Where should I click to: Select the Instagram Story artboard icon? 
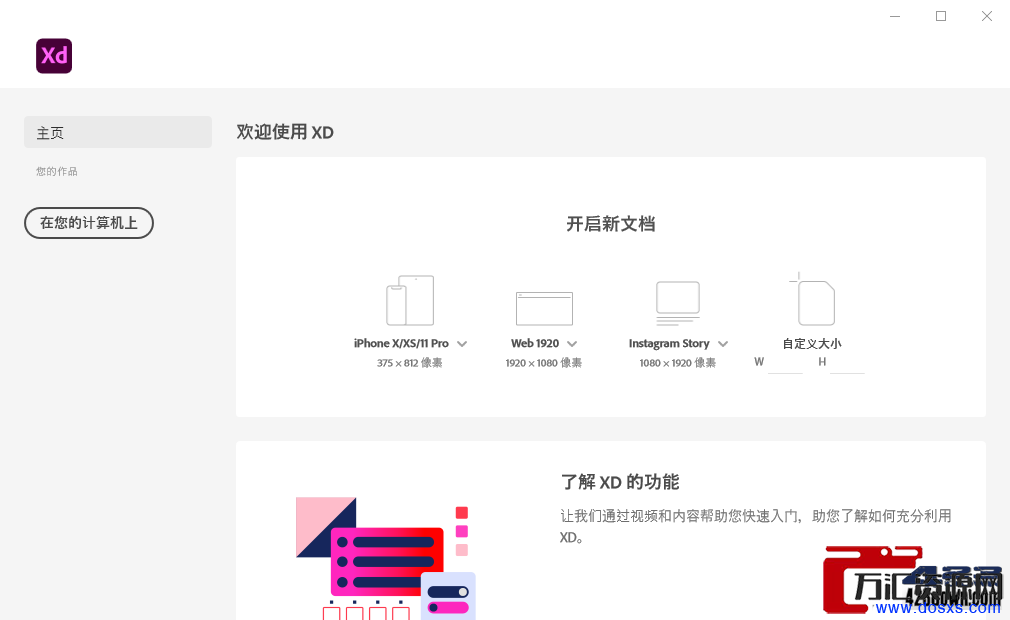(x=678, y=303)
